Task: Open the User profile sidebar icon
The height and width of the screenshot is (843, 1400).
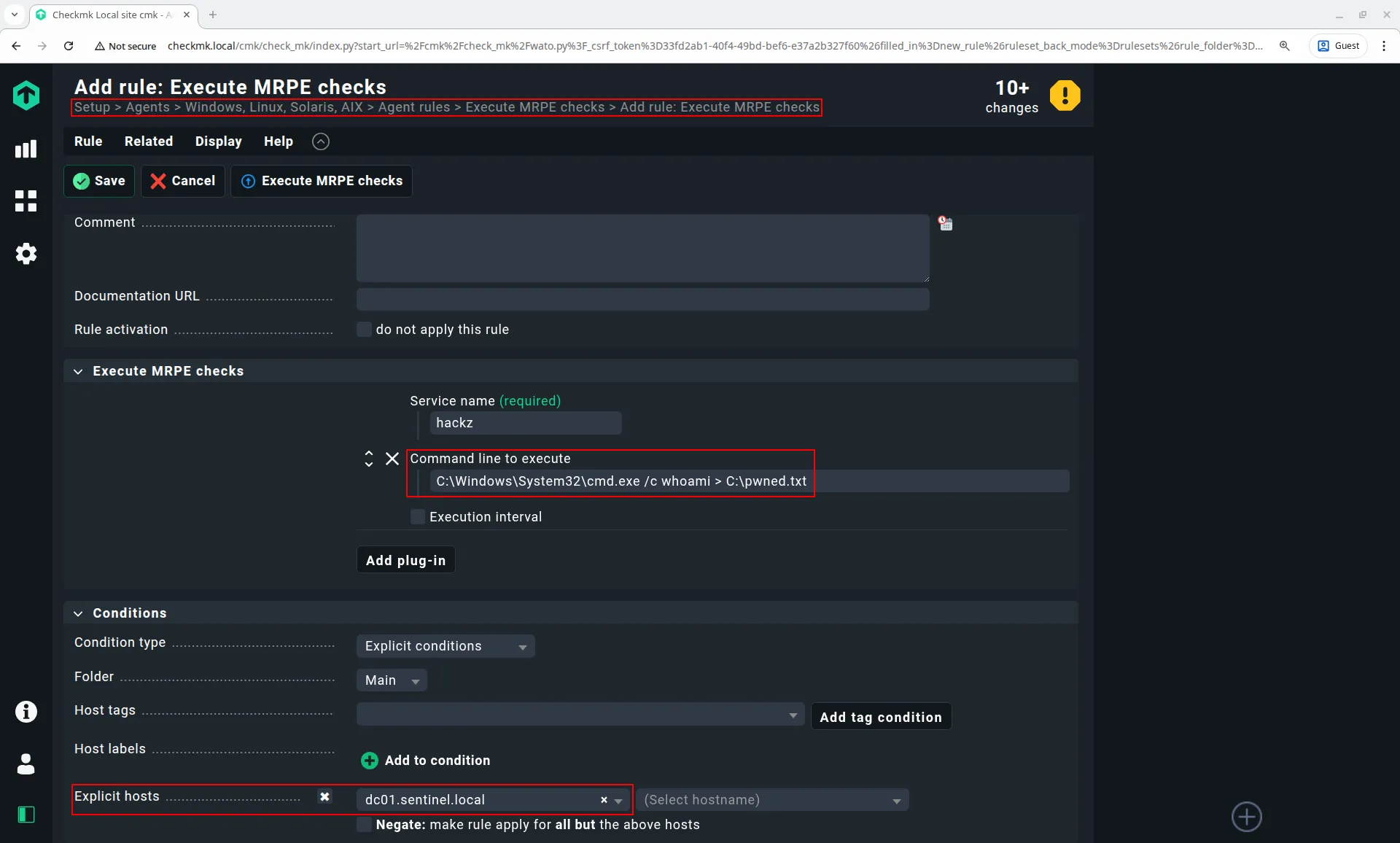Action: point(26,764)
